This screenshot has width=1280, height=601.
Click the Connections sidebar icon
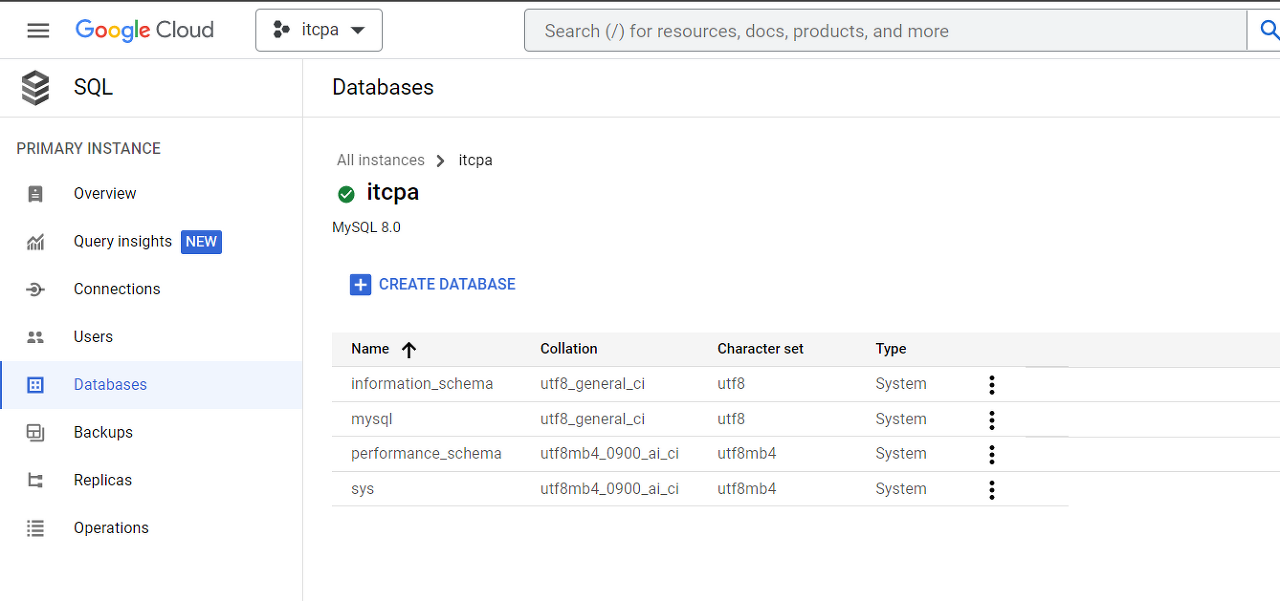(36, 290)
